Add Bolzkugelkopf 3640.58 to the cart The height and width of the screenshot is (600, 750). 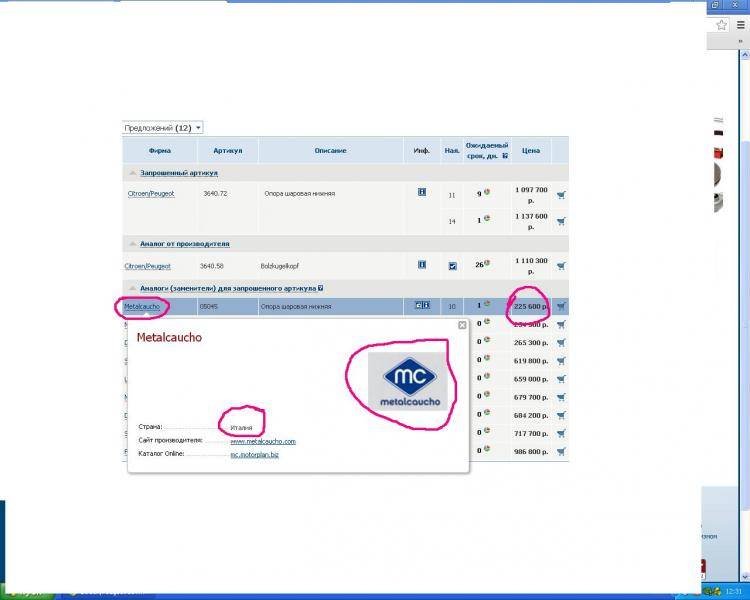point(560,266)
